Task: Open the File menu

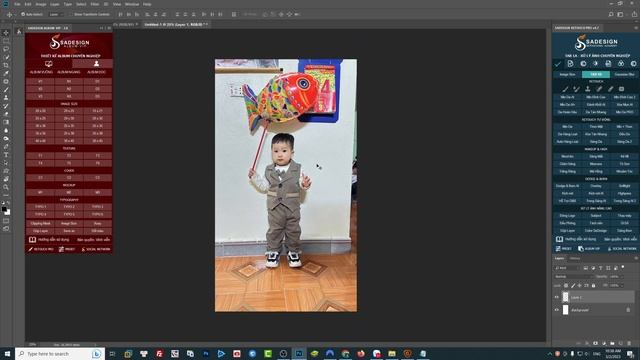Action: pos(17,4)
